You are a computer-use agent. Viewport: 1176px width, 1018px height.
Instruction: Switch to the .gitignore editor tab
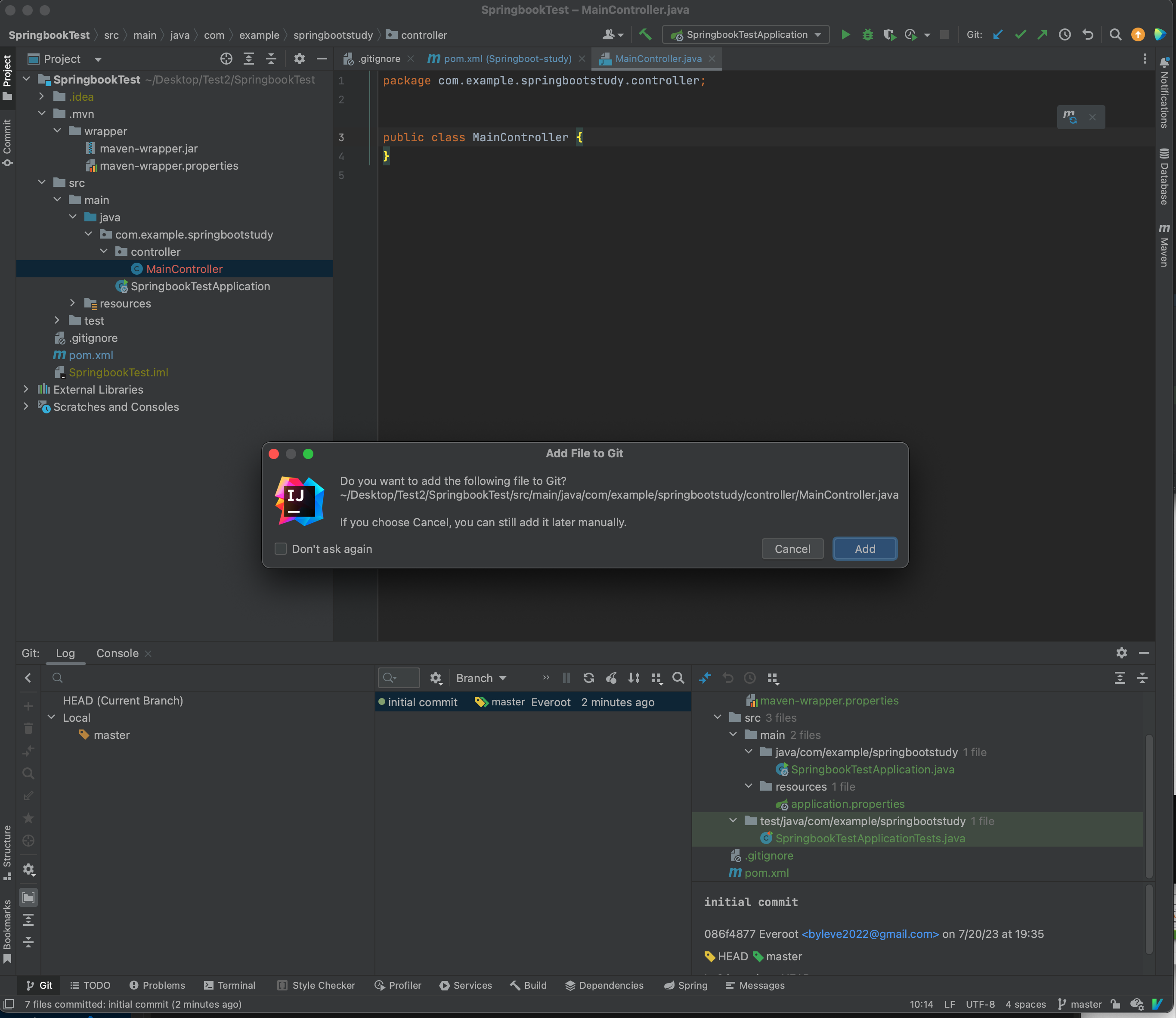click(378, 59)
